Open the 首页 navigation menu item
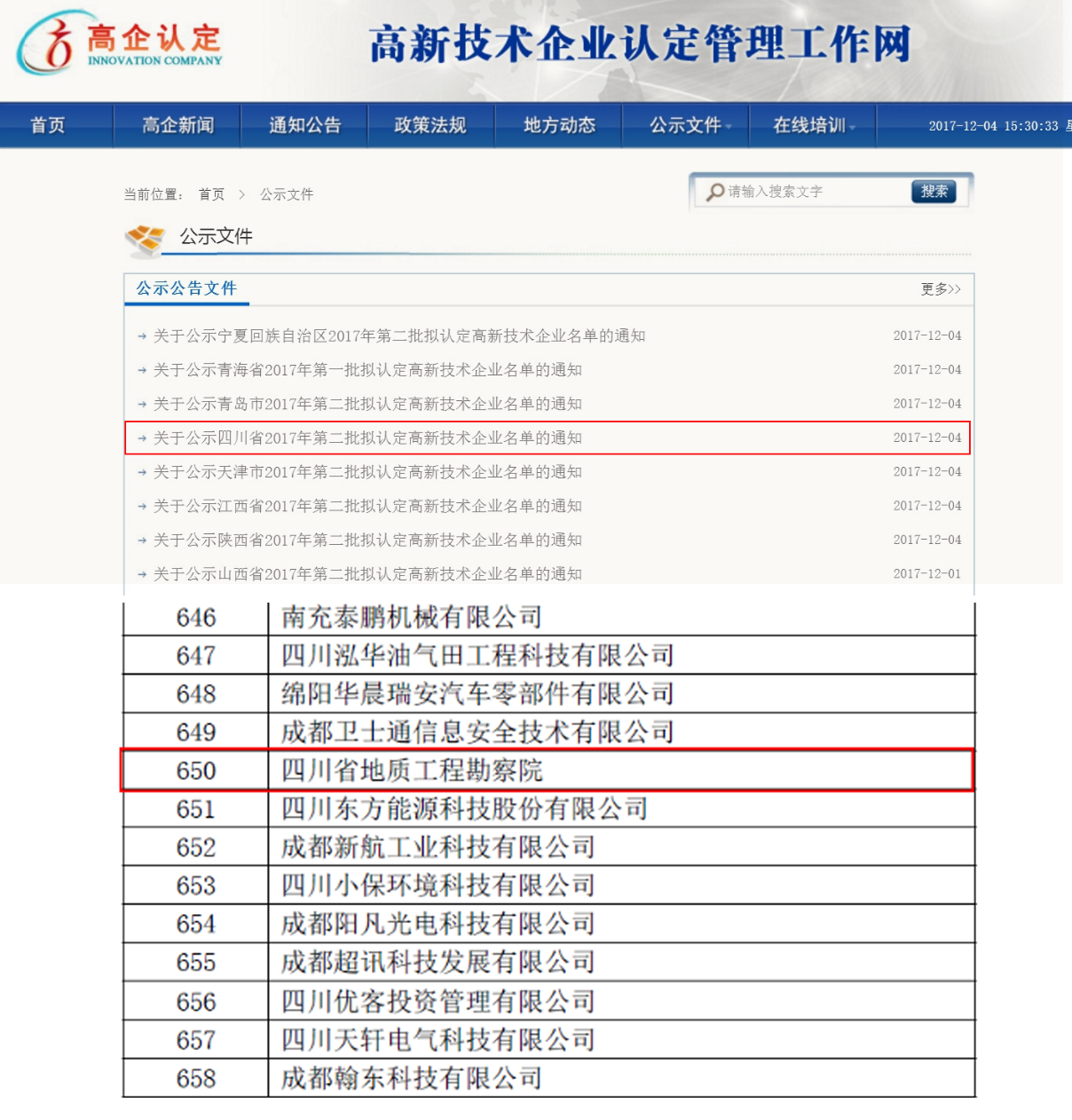 pos(48,125)
